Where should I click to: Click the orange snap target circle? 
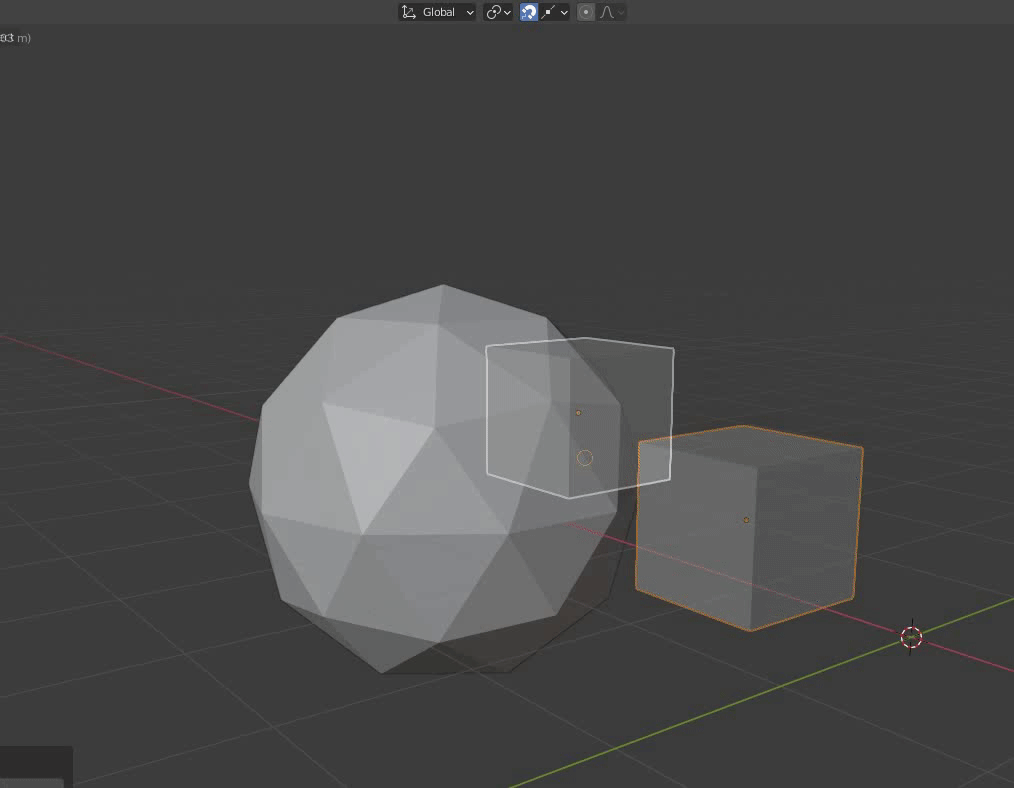point(585,458)
